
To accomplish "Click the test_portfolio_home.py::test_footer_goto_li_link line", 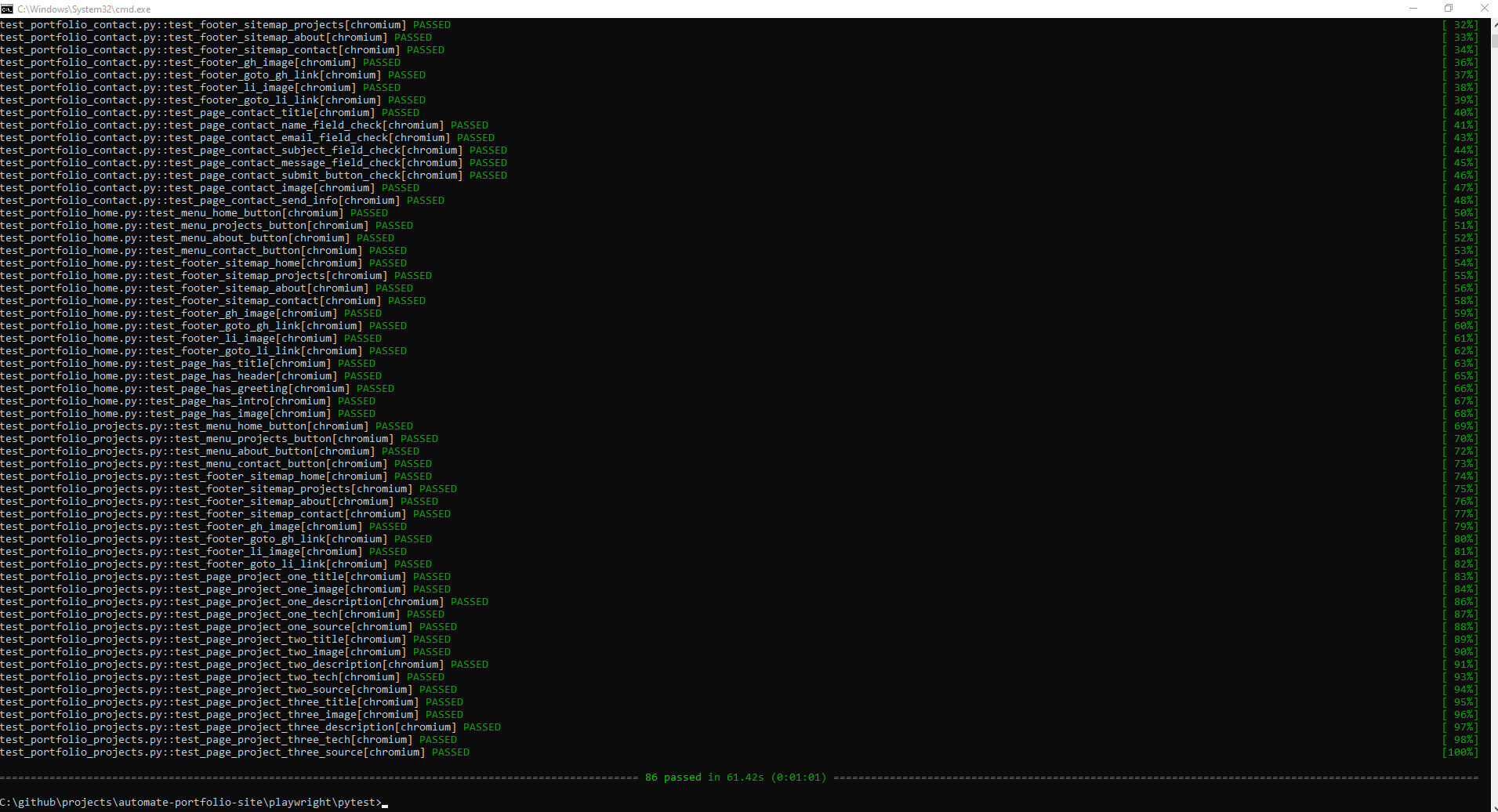I will (203, 351).
